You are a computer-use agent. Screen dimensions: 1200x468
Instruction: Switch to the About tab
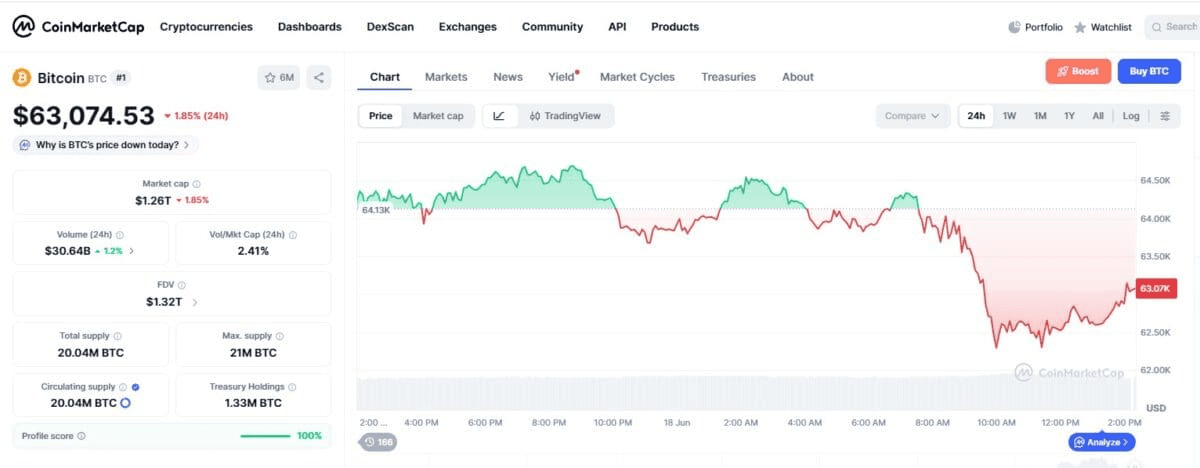pyautogui.click(x=798, y=77)
